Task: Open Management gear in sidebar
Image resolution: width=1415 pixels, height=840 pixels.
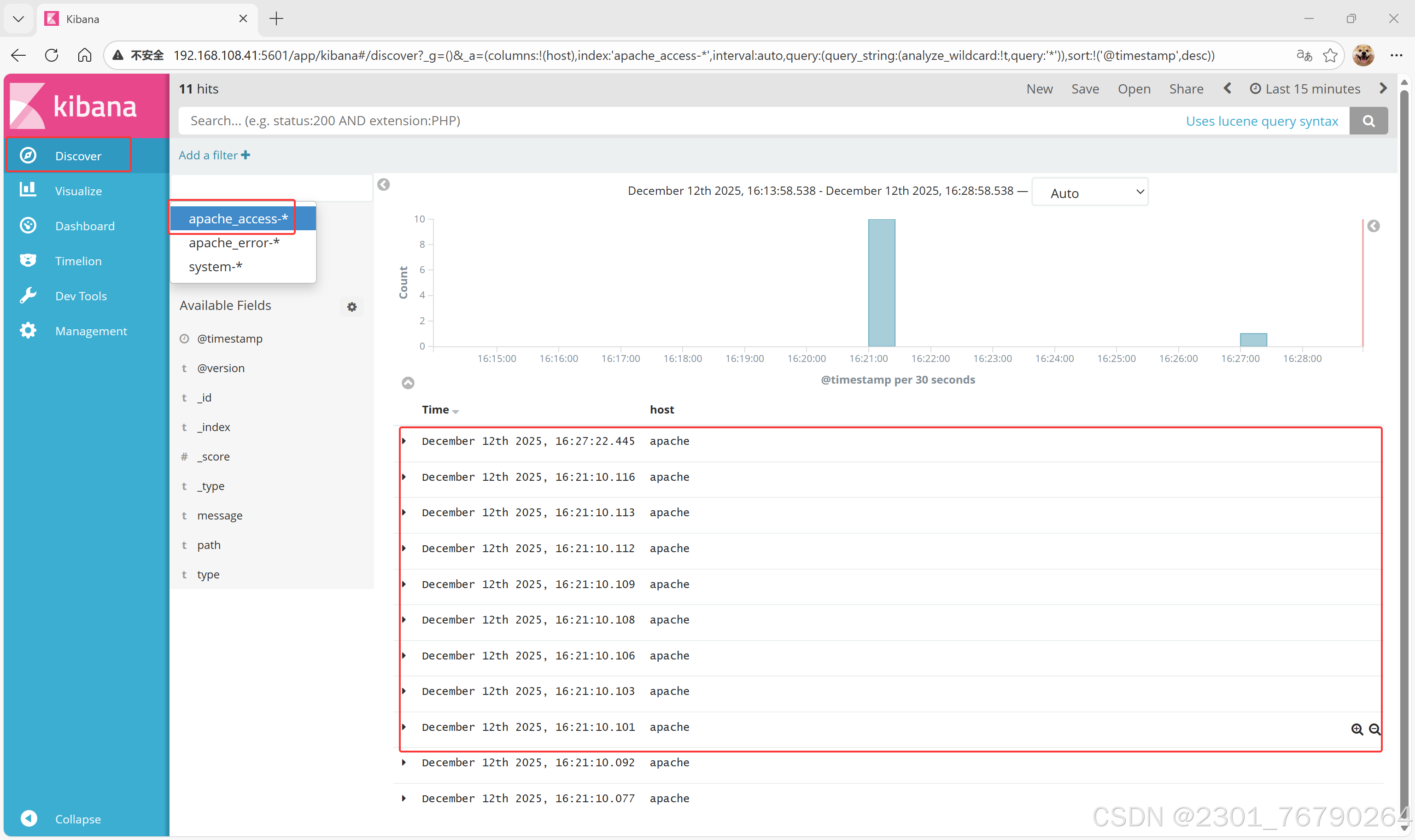Action: point(28,330)
